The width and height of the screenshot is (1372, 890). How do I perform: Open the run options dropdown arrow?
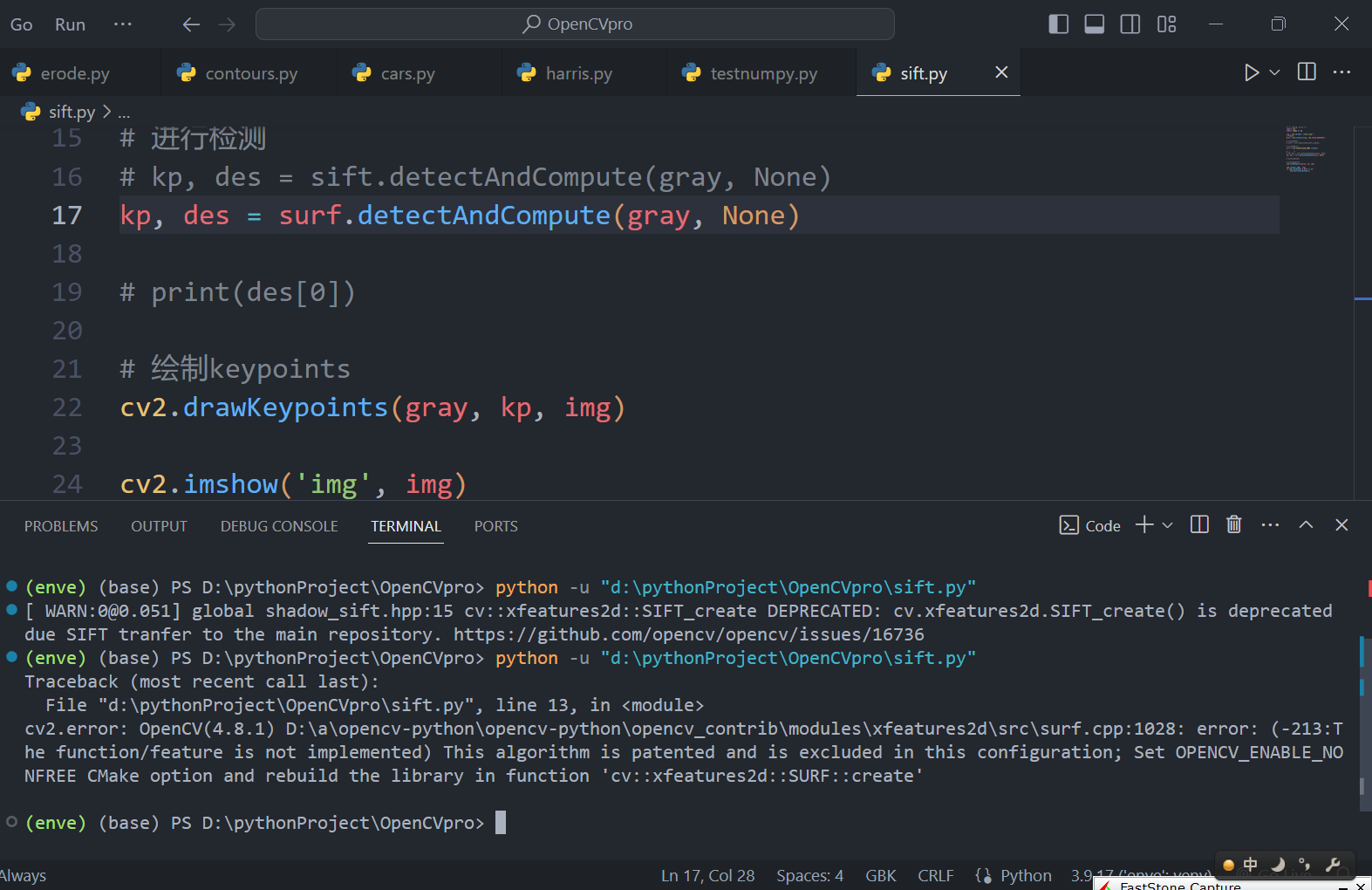pyautogui.click(x=1274, y=72)
